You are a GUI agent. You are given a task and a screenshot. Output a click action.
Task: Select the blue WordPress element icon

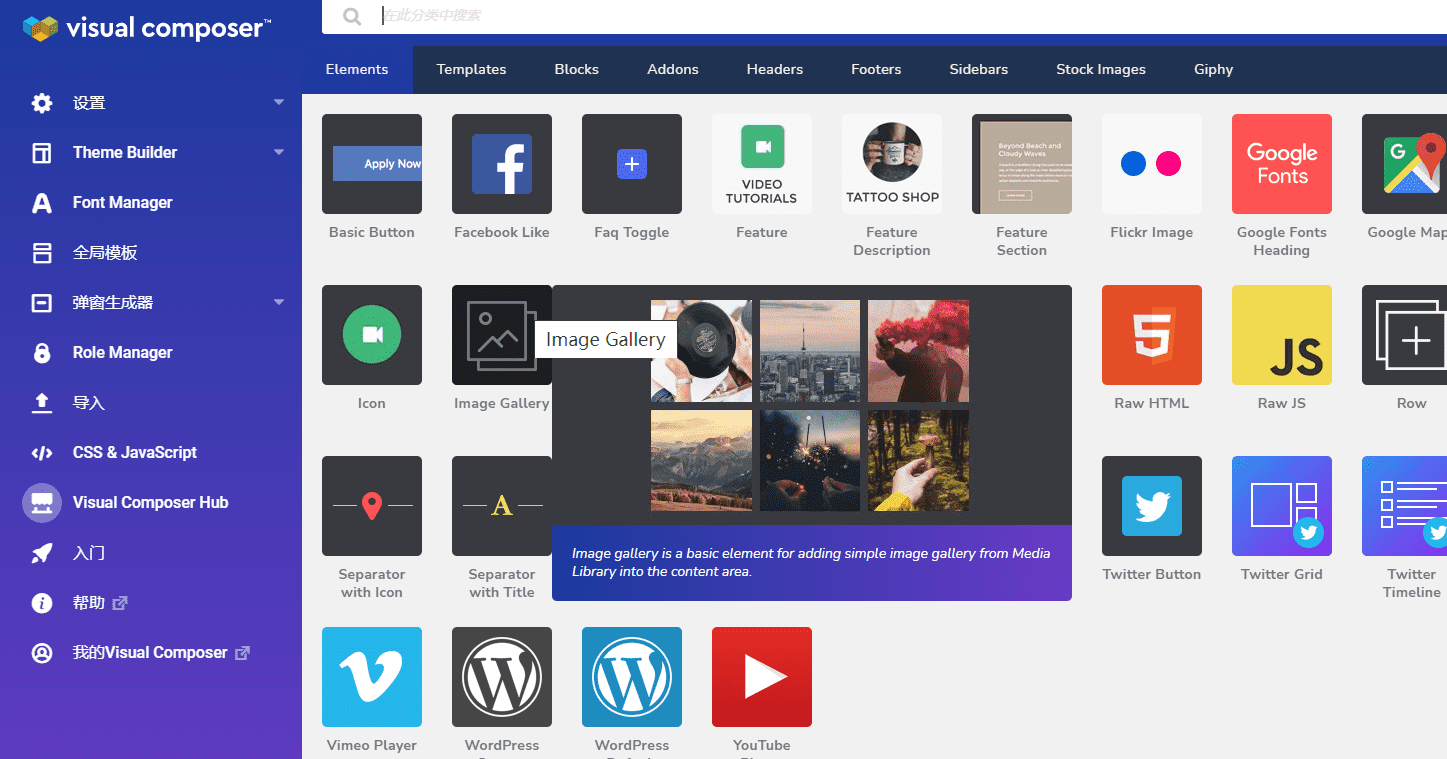click(632, 677)
